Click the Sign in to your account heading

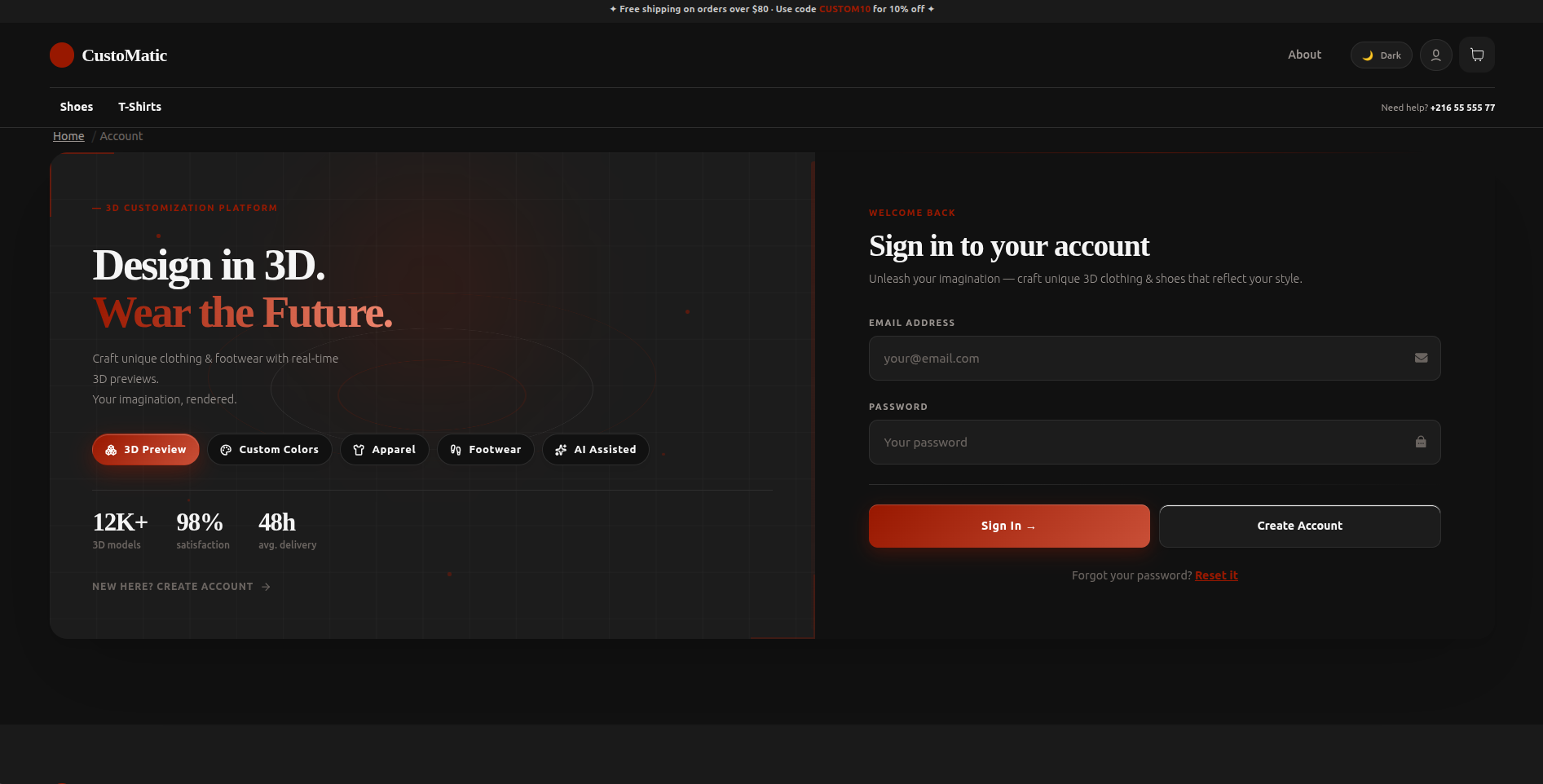(1009, 246)
